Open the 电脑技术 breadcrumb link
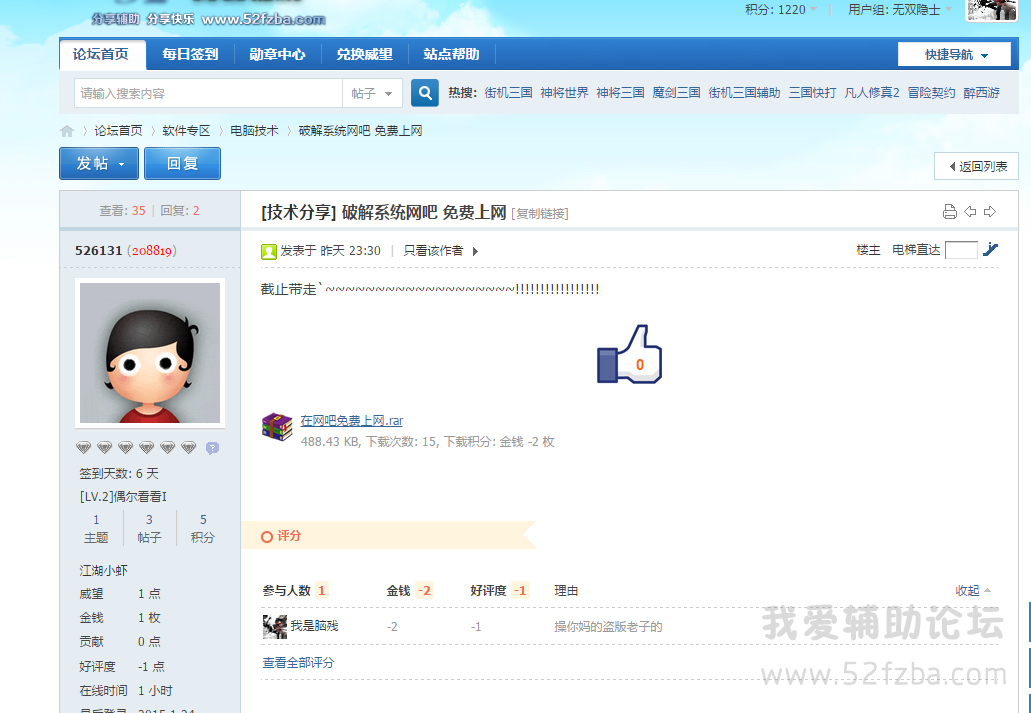The width and height of the screenshot is (1031, 713). (254, 131)
